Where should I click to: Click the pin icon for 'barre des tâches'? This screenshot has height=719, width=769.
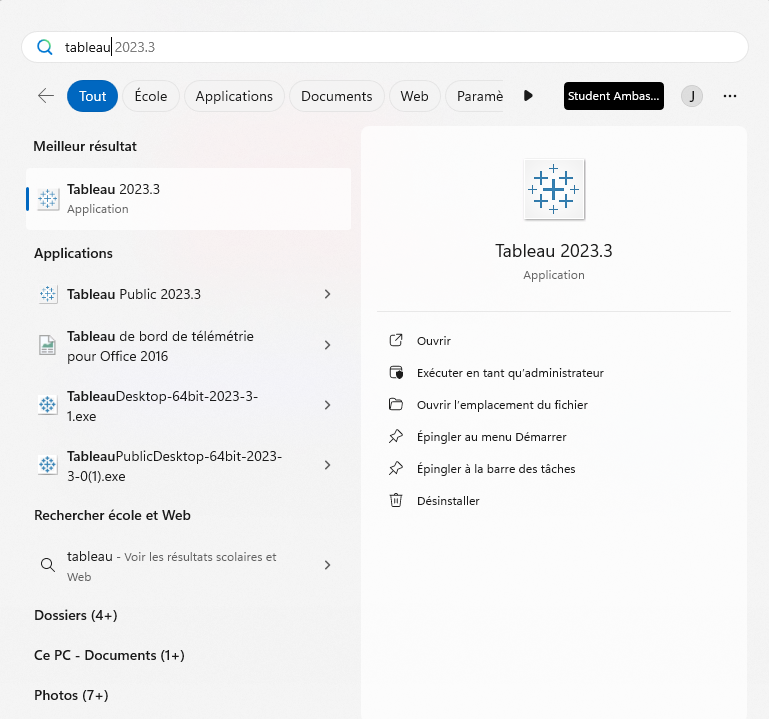[396, 468]
